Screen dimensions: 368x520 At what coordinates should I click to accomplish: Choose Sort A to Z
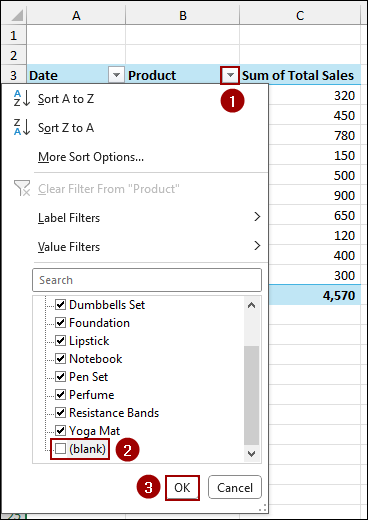pos(66,99)
